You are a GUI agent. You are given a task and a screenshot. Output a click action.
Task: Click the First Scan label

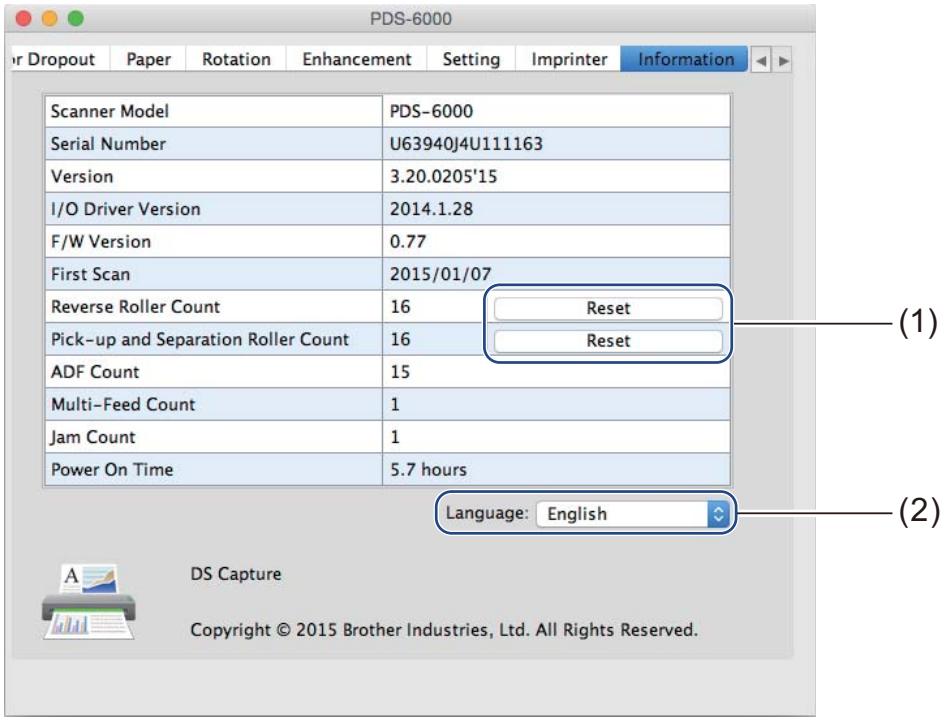(90, 274)
